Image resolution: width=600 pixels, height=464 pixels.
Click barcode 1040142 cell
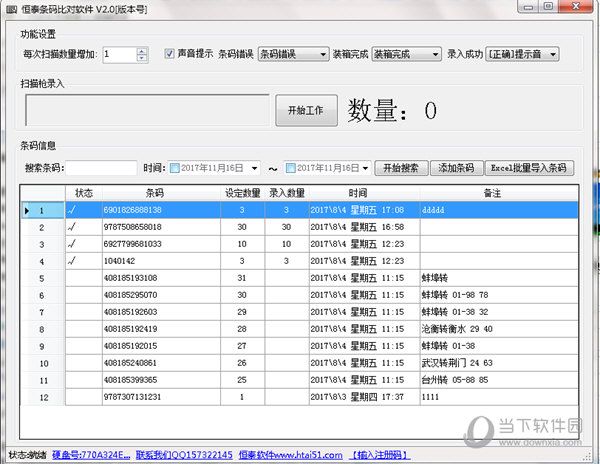161,261
